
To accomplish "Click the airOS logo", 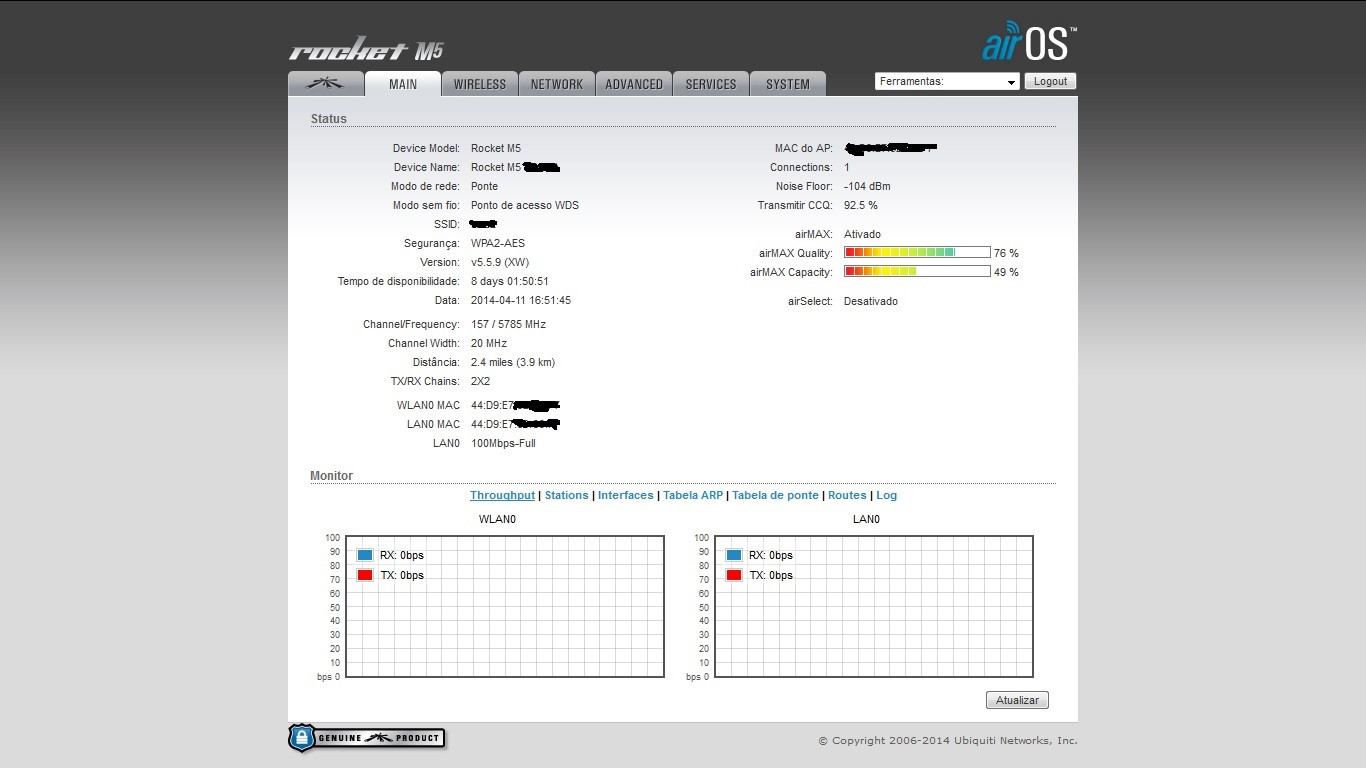I will coord(1029,42).
